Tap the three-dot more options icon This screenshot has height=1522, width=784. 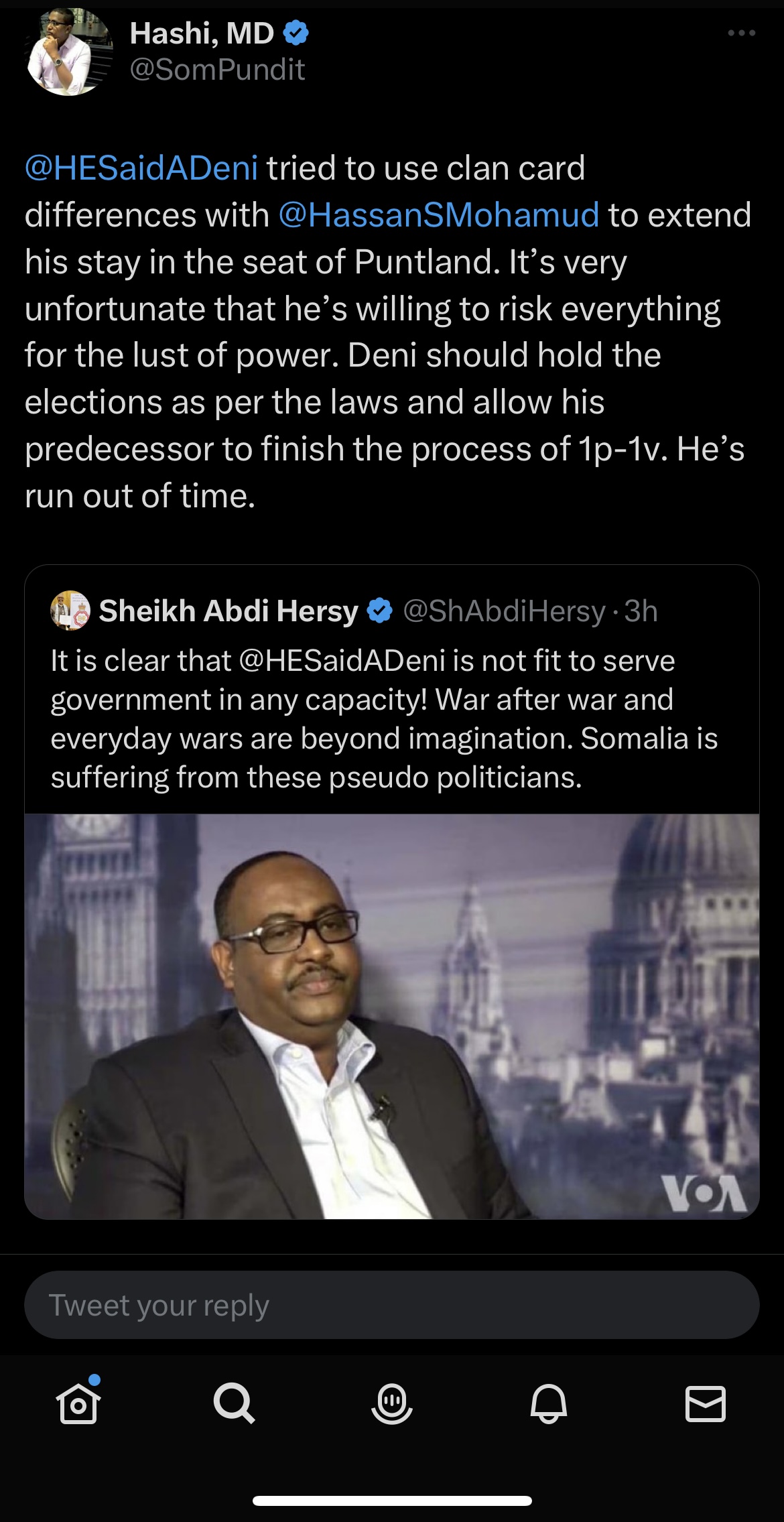pos(742,33)
